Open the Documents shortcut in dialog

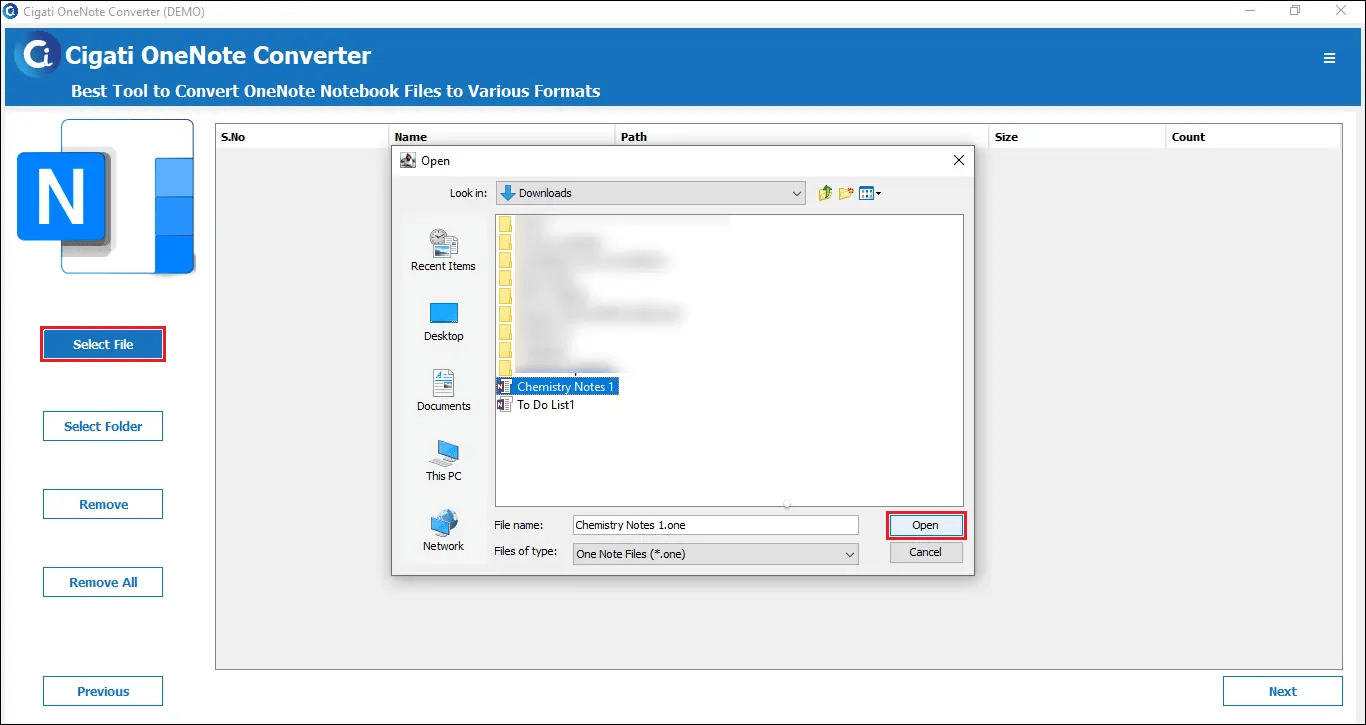(443, 391)
